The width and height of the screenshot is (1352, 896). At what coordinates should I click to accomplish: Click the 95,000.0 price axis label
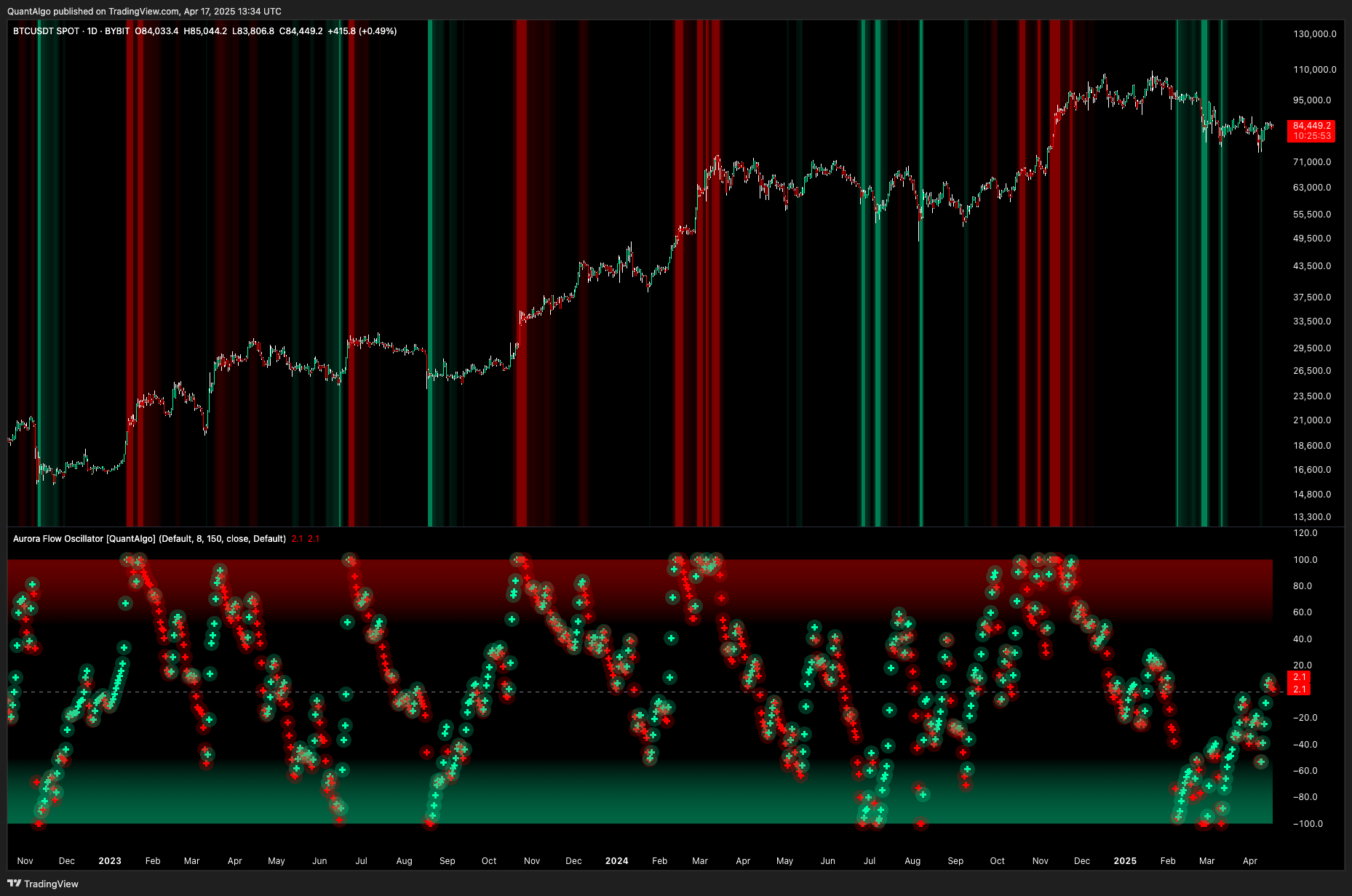coord(1312,100)
